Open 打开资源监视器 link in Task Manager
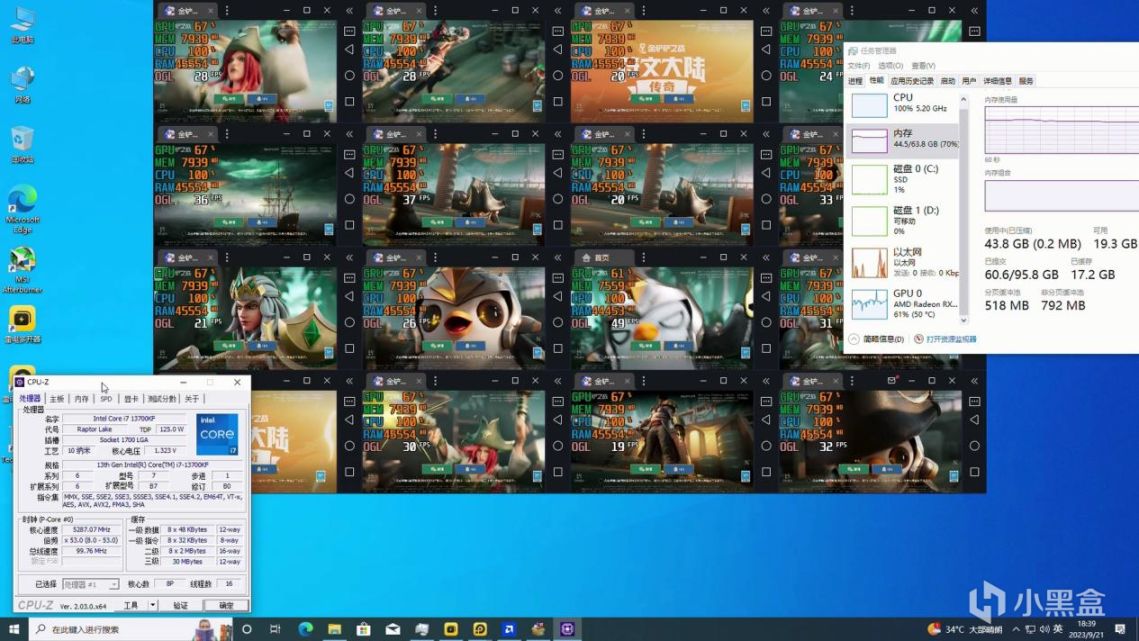 click(951, 339)
